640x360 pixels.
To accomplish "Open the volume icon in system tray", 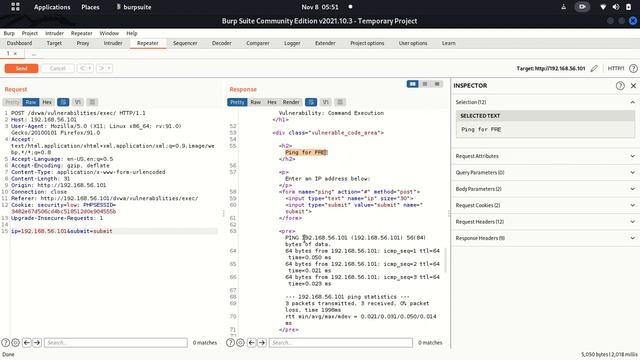I will coord(616,7).
